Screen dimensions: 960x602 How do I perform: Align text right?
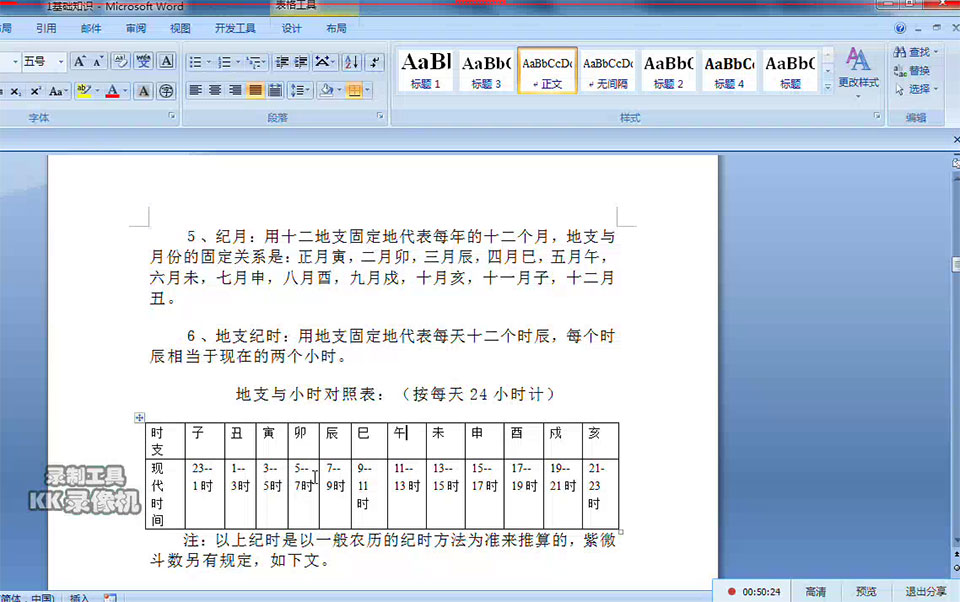point(235,91)
